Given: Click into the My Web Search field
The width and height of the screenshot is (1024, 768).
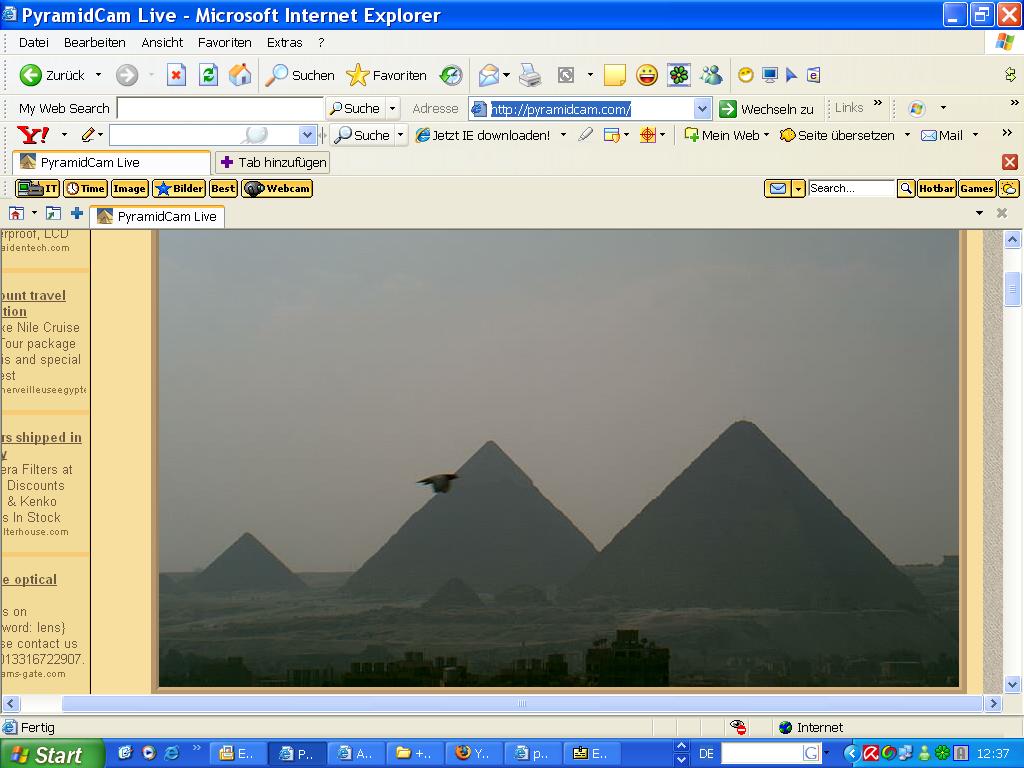Looking at the screenshot, I should (220, 108).
